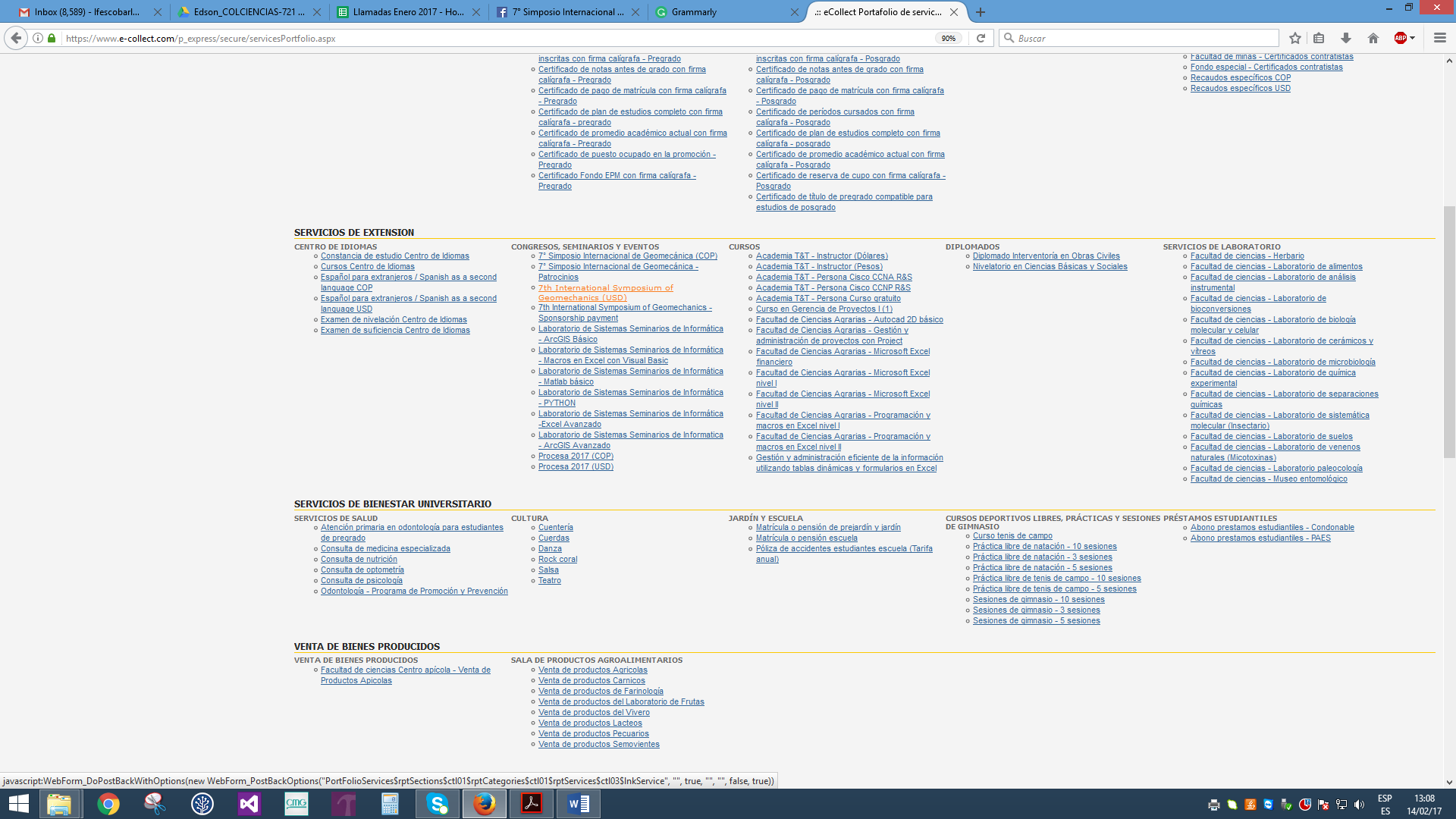This screenshot has width=1456, height=819.
Task: Open the CMG application in taskbar
Action: pyautogui.click(x=296, y=804)
